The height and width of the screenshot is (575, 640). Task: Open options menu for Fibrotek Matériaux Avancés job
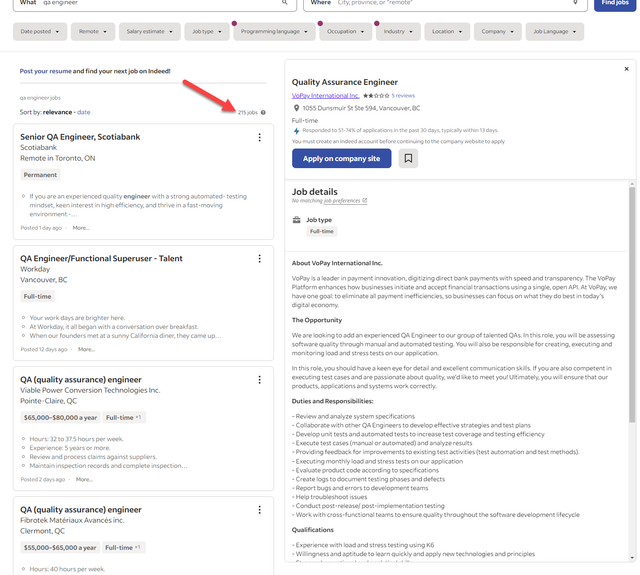tap(260, 510)
